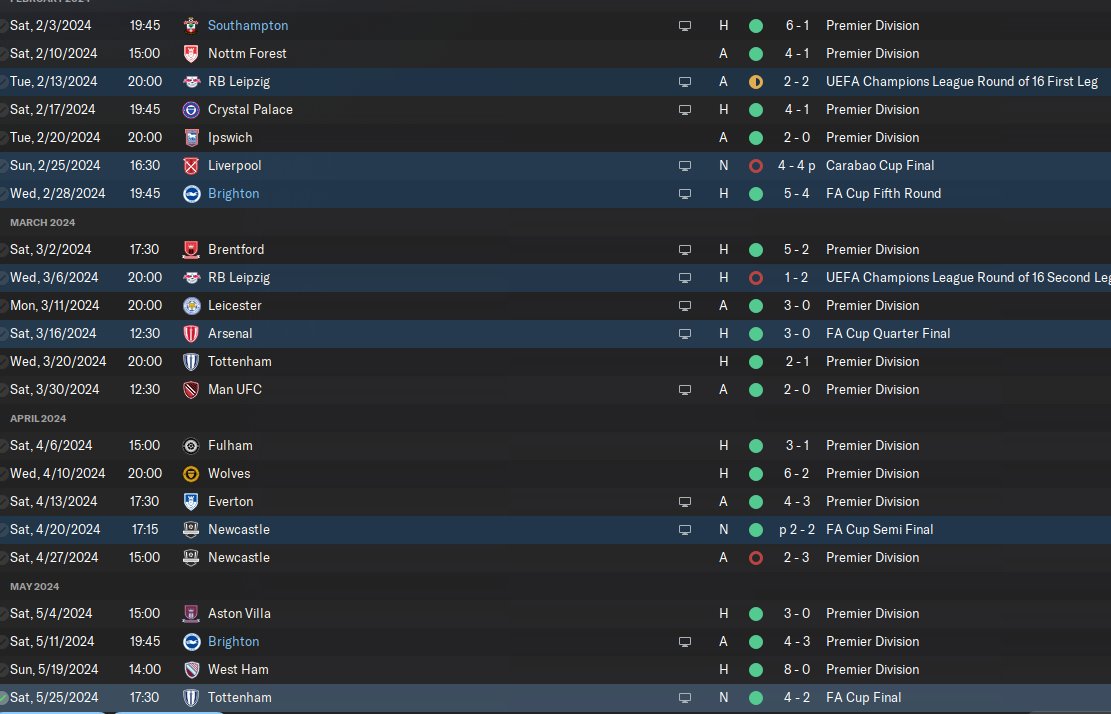Open the Southampton team link
The width and height of the screenshot is (1111, 714).
tap(248, 26)
